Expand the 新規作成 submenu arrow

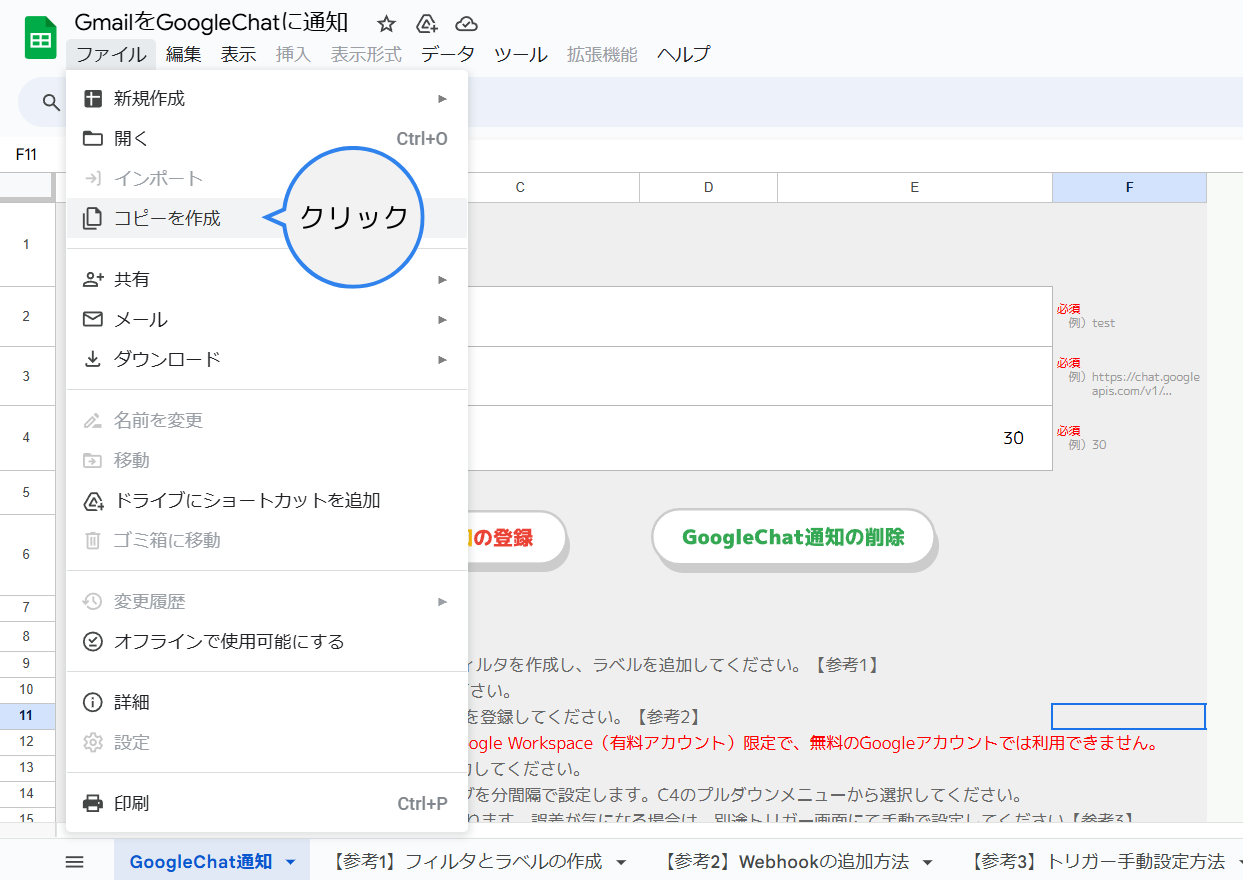click(x=442, y=98)
